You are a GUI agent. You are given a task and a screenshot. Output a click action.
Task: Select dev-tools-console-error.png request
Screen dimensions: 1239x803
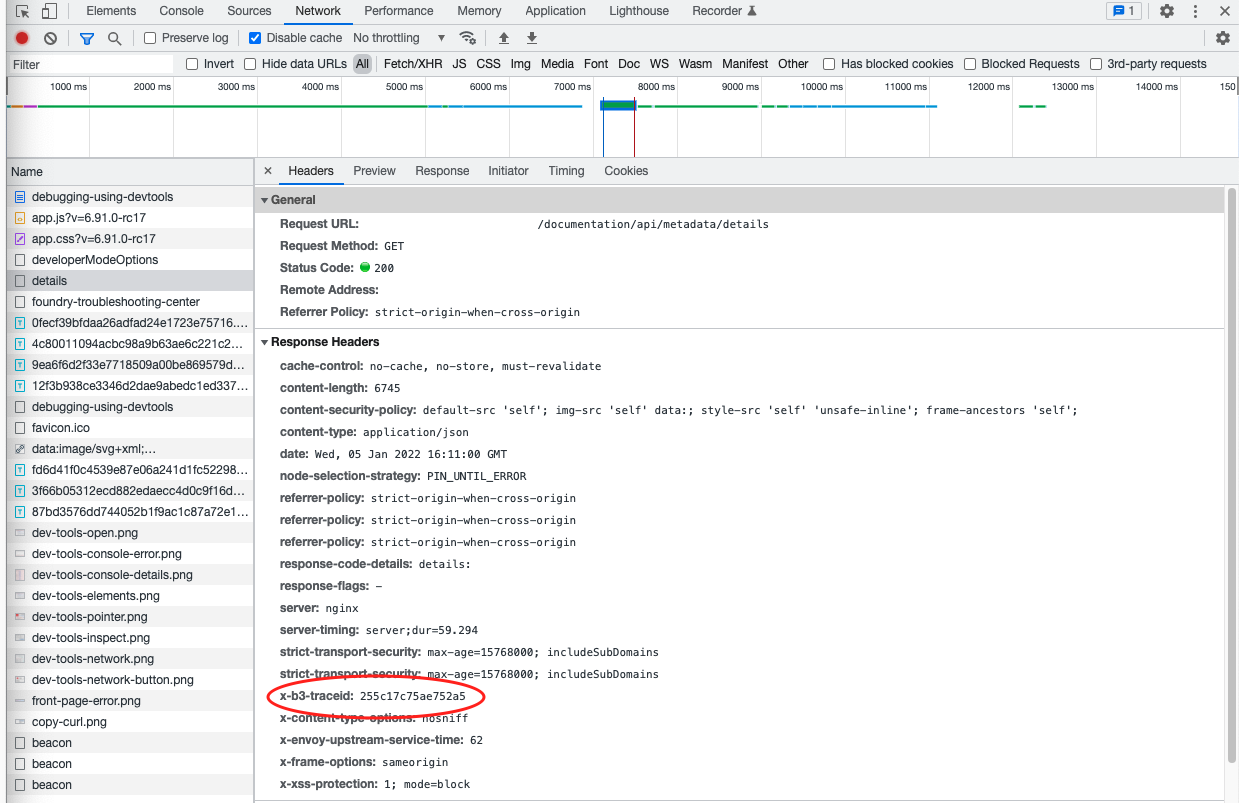130,554
